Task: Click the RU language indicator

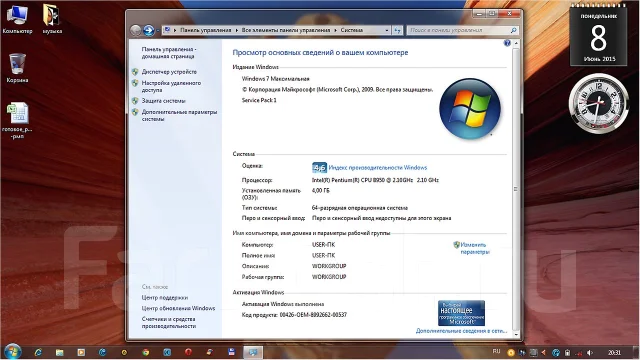Action: (496, 351)
